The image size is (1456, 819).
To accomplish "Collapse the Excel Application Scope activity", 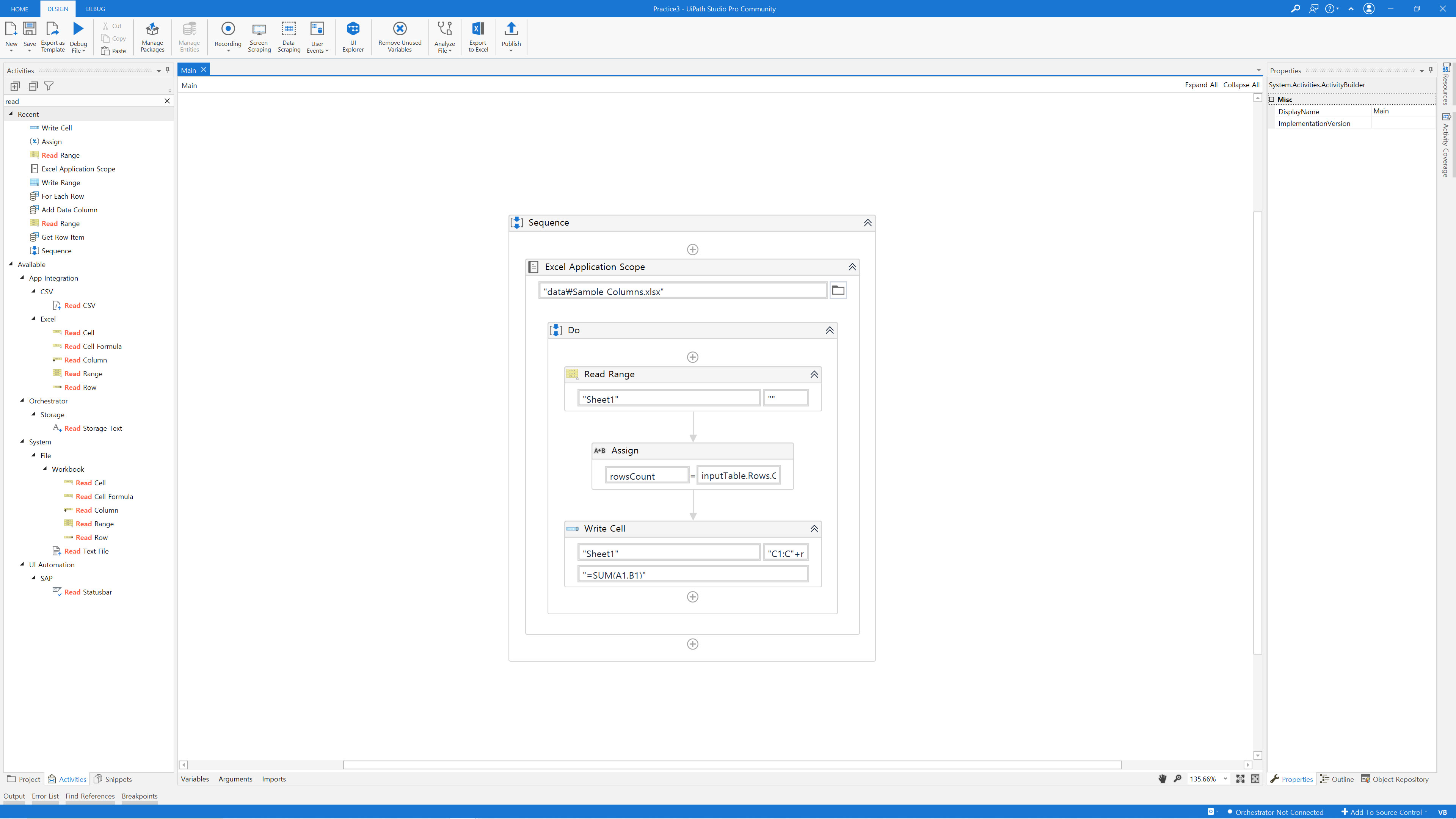I will (x=852, y=267).
